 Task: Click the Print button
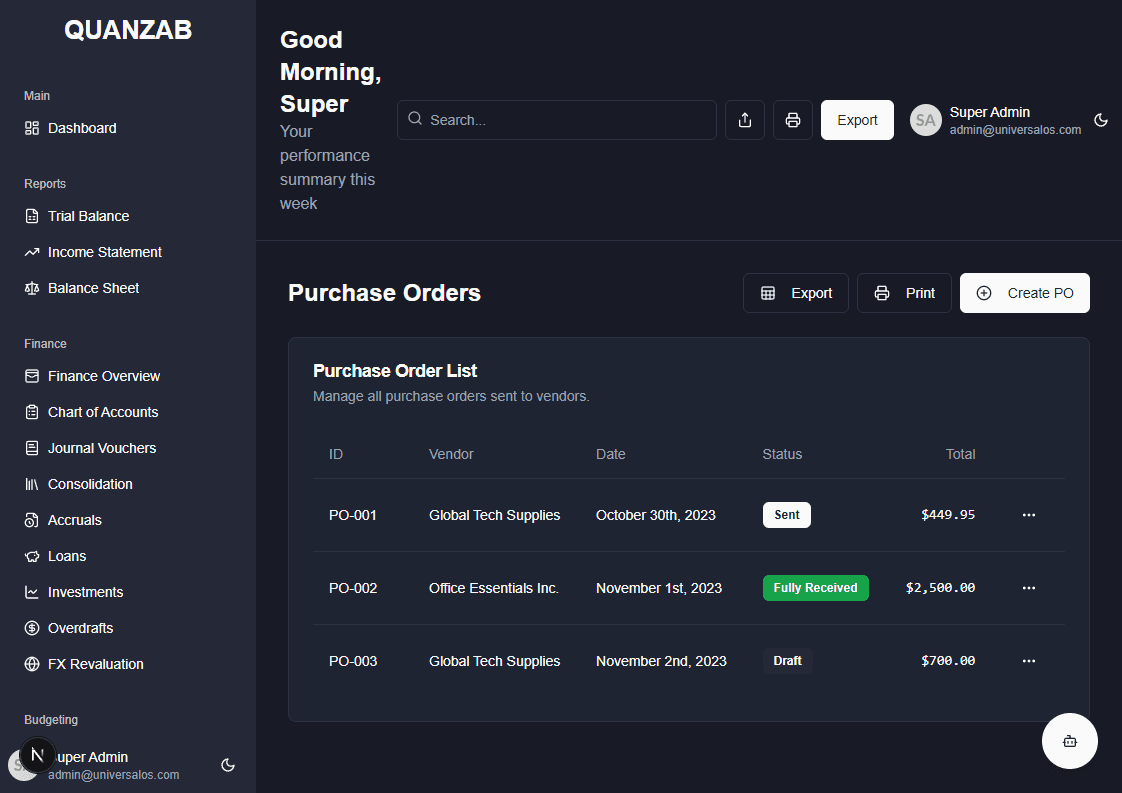(x=904, y=293)
